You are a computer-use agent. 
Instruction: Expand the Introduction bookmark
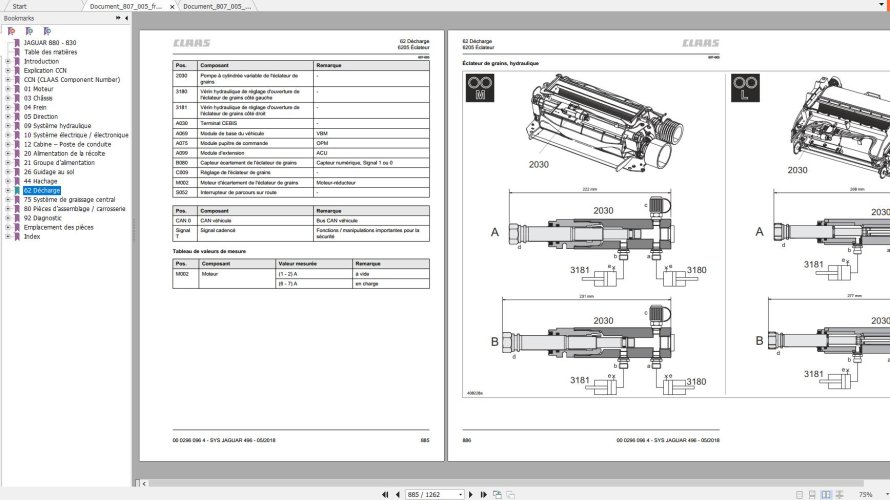tap(8, 61)
